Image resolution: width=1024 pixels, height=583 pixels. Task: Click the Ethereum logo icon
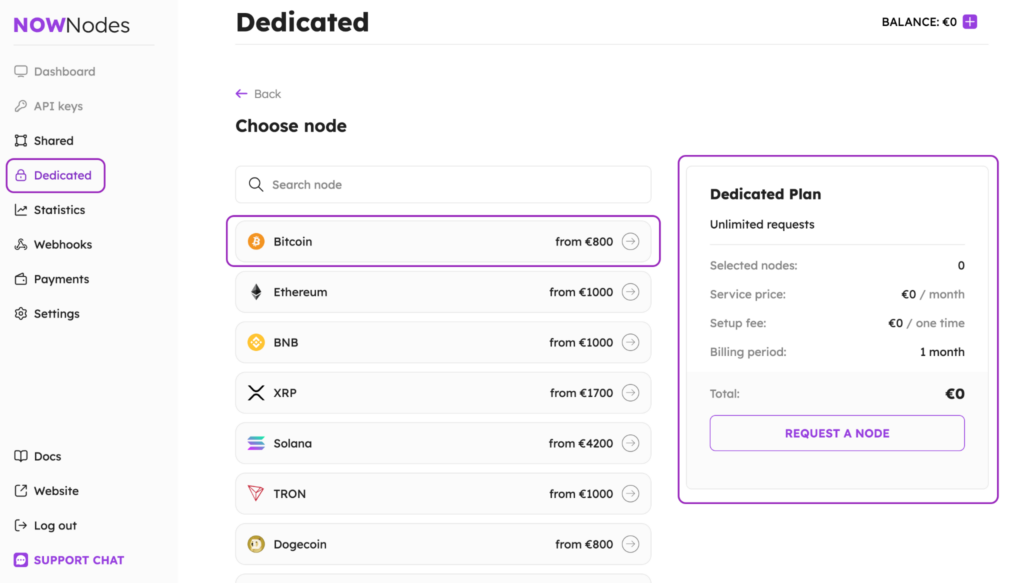tap(256, 292)
